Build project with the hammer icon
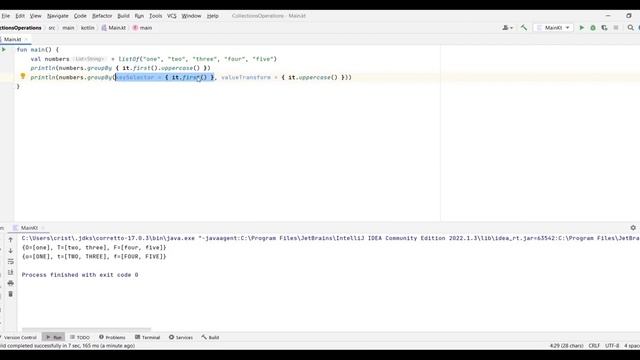 [524, 28]
